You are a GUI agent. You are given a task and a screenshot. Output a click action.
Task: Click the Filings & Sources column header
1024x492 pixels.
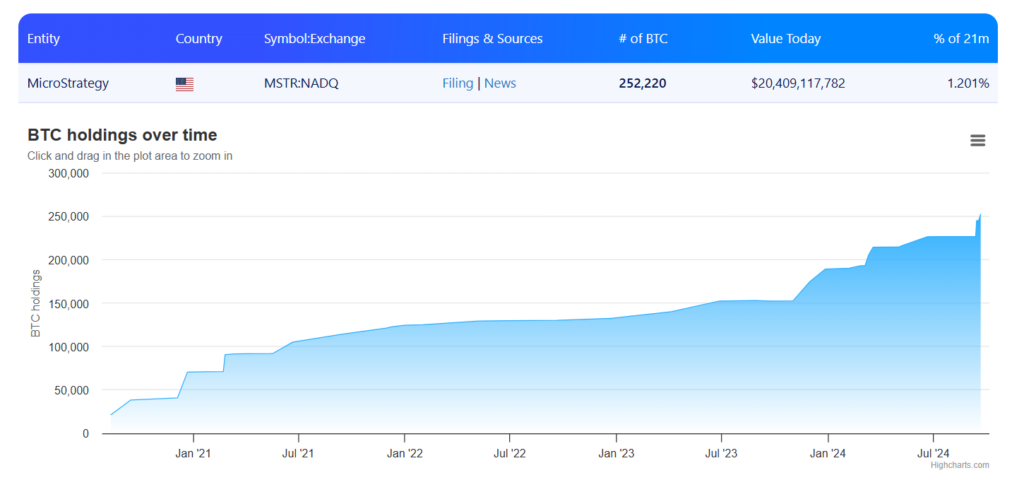[x=492, y=39]
